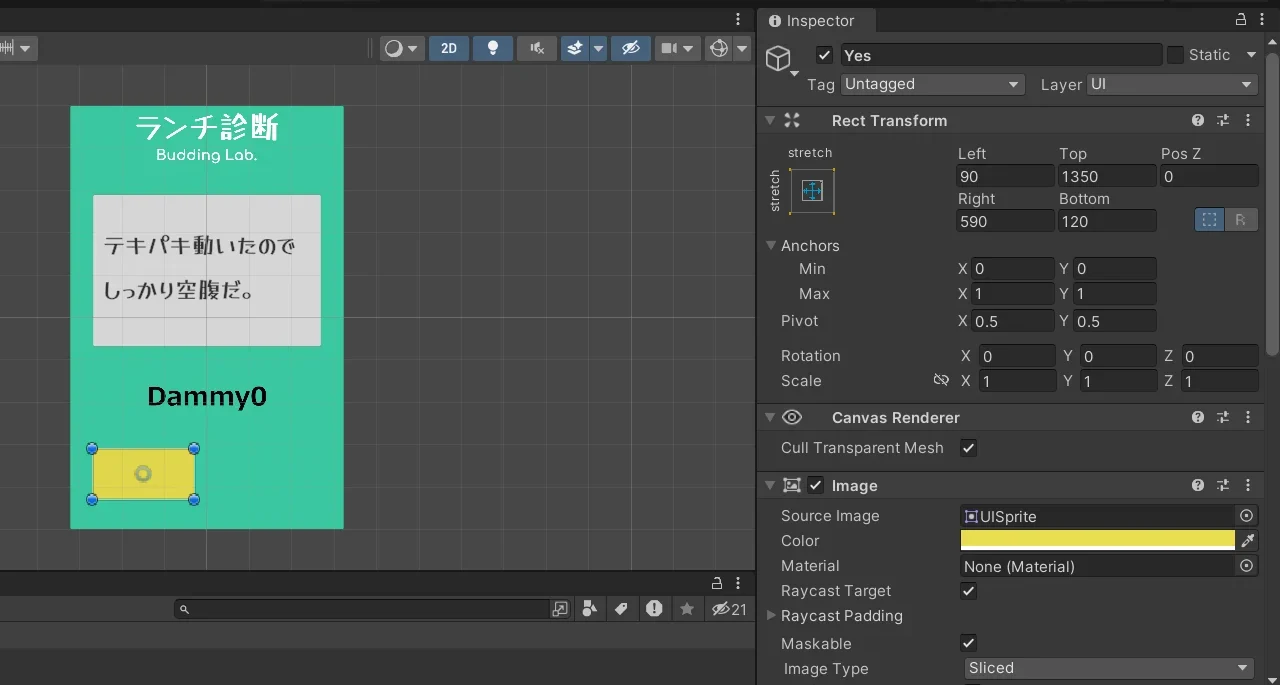Open the yellow Color swatch
Screen dimensions: 1280x685
click(1098, 541)
